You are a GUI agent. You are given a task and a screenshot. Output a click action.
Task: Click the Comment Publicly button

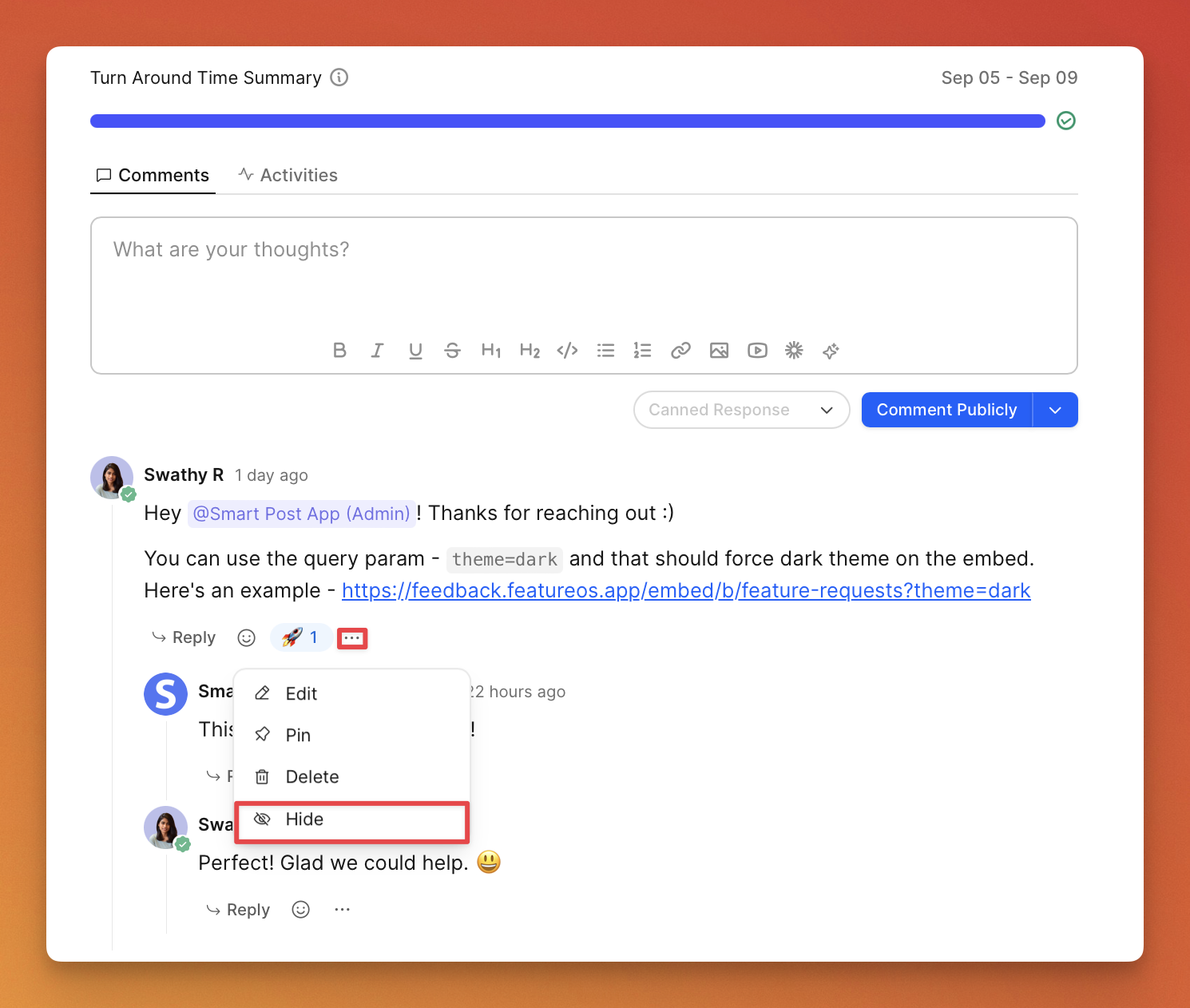coord(947,410)
